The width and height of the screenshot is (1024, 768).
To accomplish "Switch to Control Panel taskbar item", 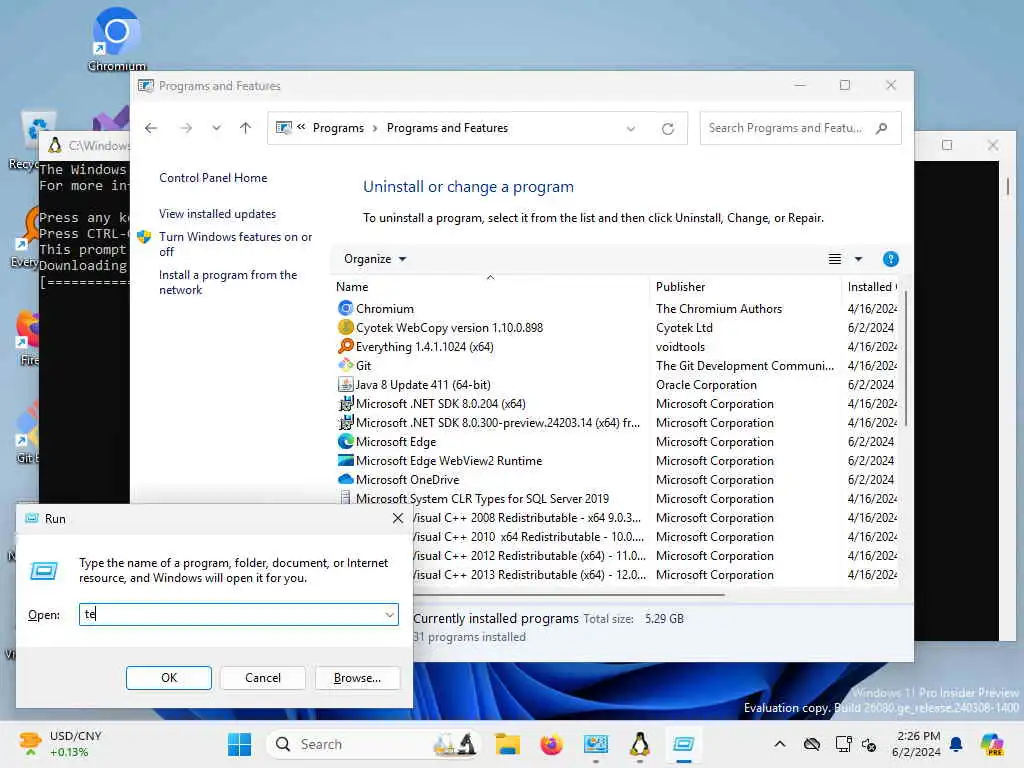I will click(x=596, y=744).
